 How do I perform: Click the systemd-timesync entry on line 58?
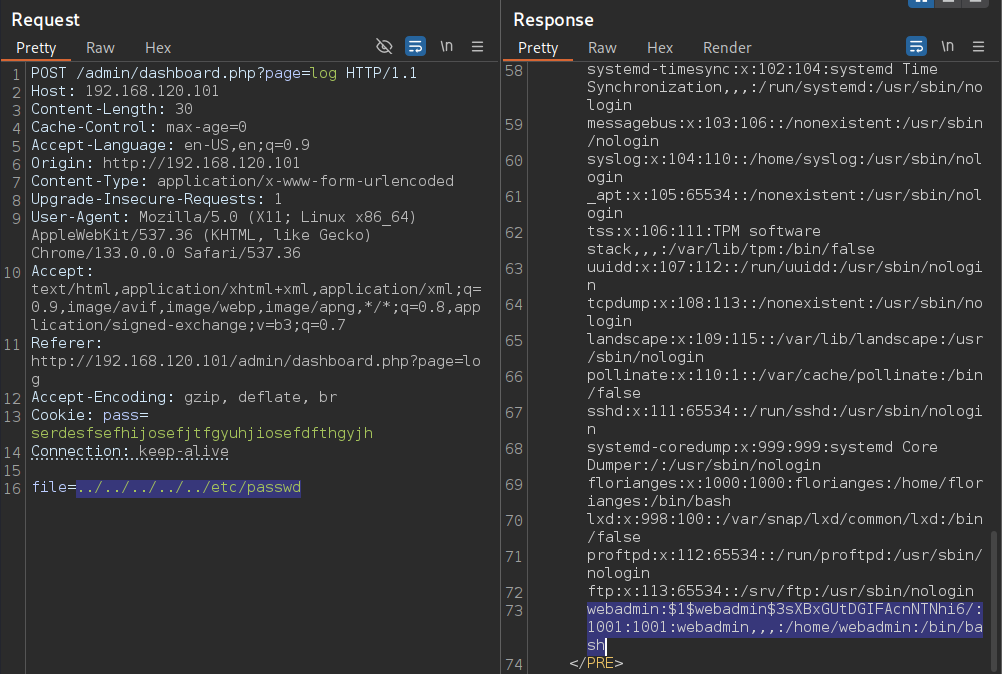(x=785, y=87)
